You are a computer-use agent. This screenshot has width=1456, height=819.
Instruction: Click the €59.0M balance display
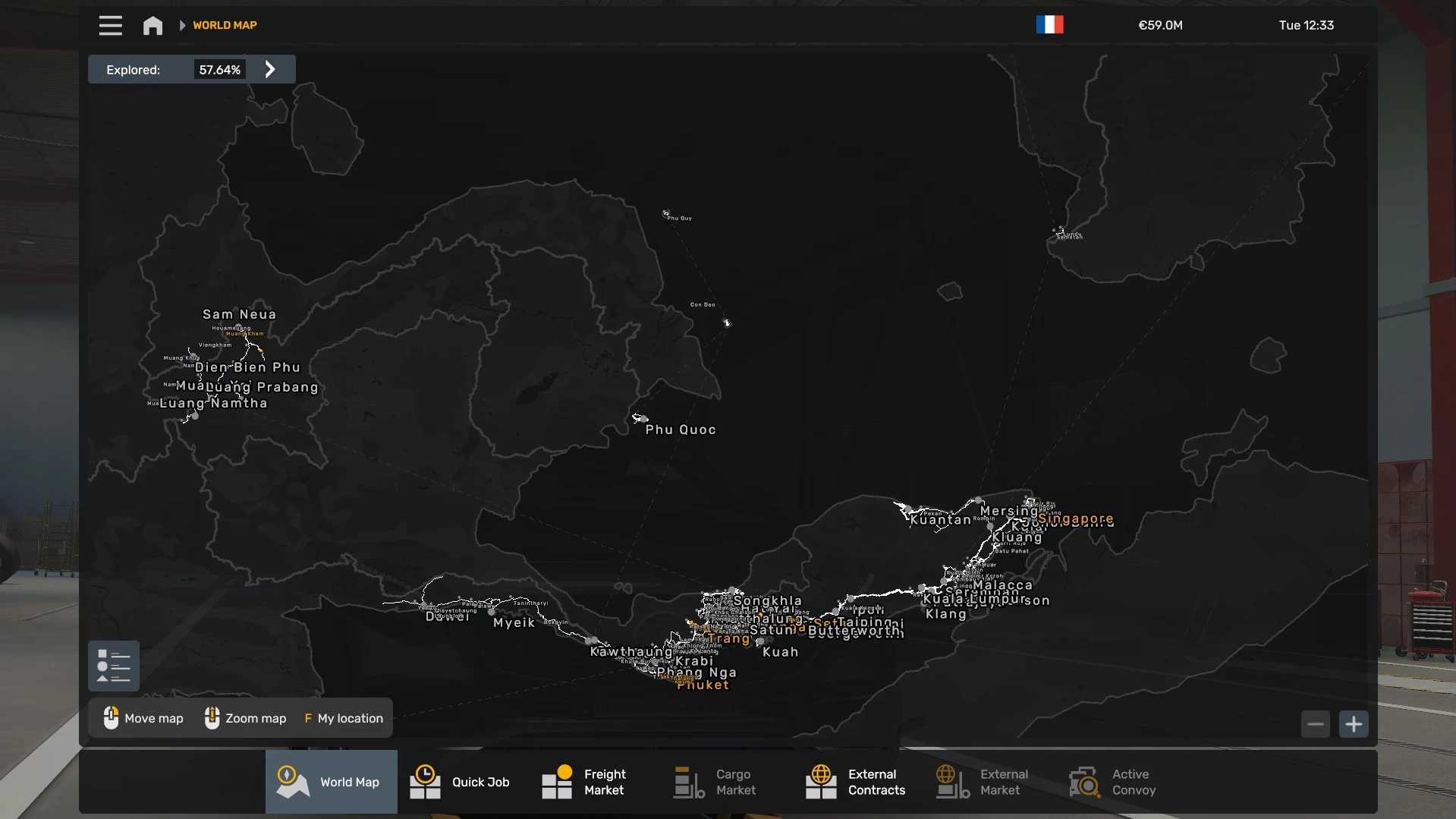(x=1160, y=25)
